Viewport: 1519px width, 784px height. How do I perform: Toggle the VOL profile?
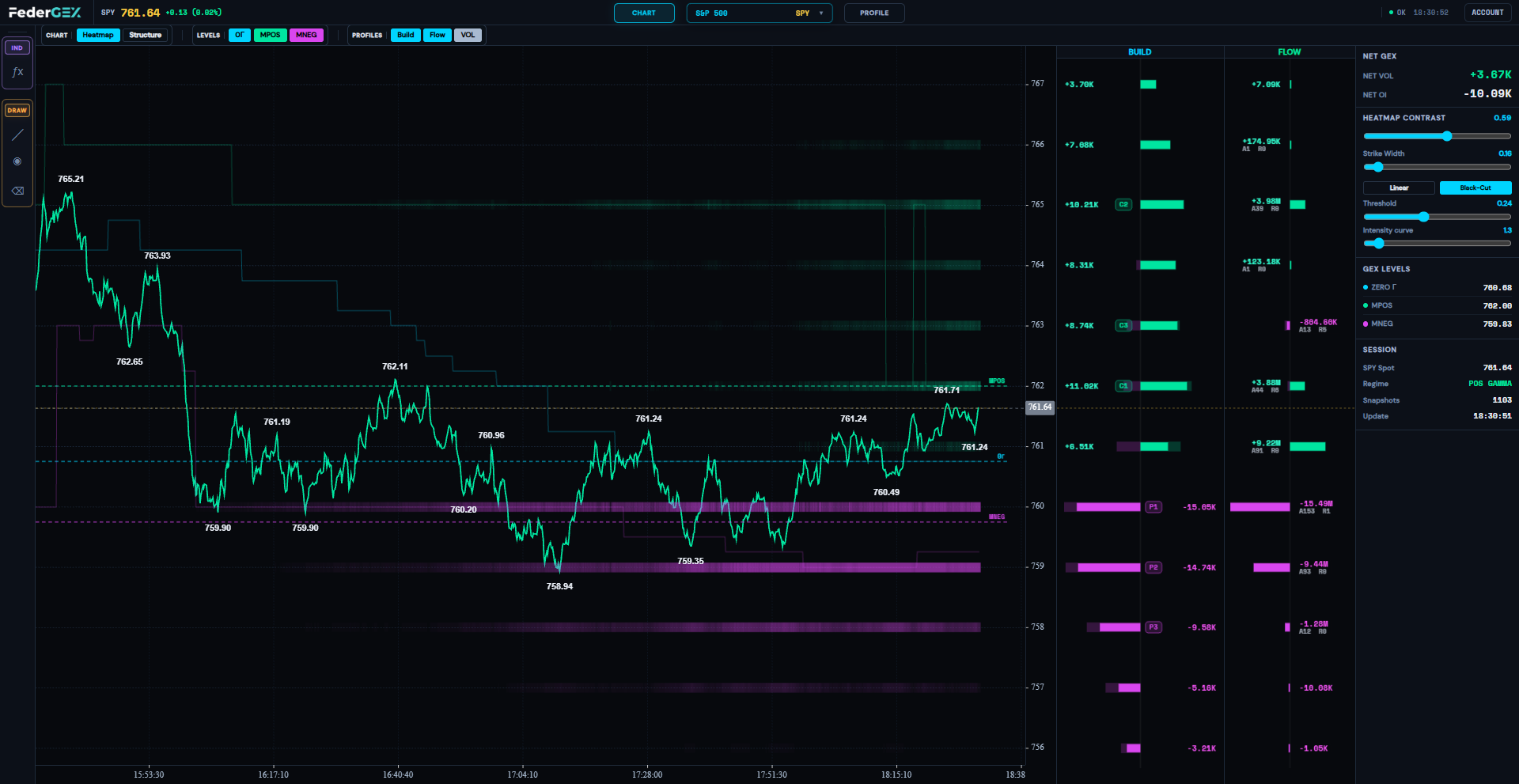pyautogui.click(x=468, y=35)
